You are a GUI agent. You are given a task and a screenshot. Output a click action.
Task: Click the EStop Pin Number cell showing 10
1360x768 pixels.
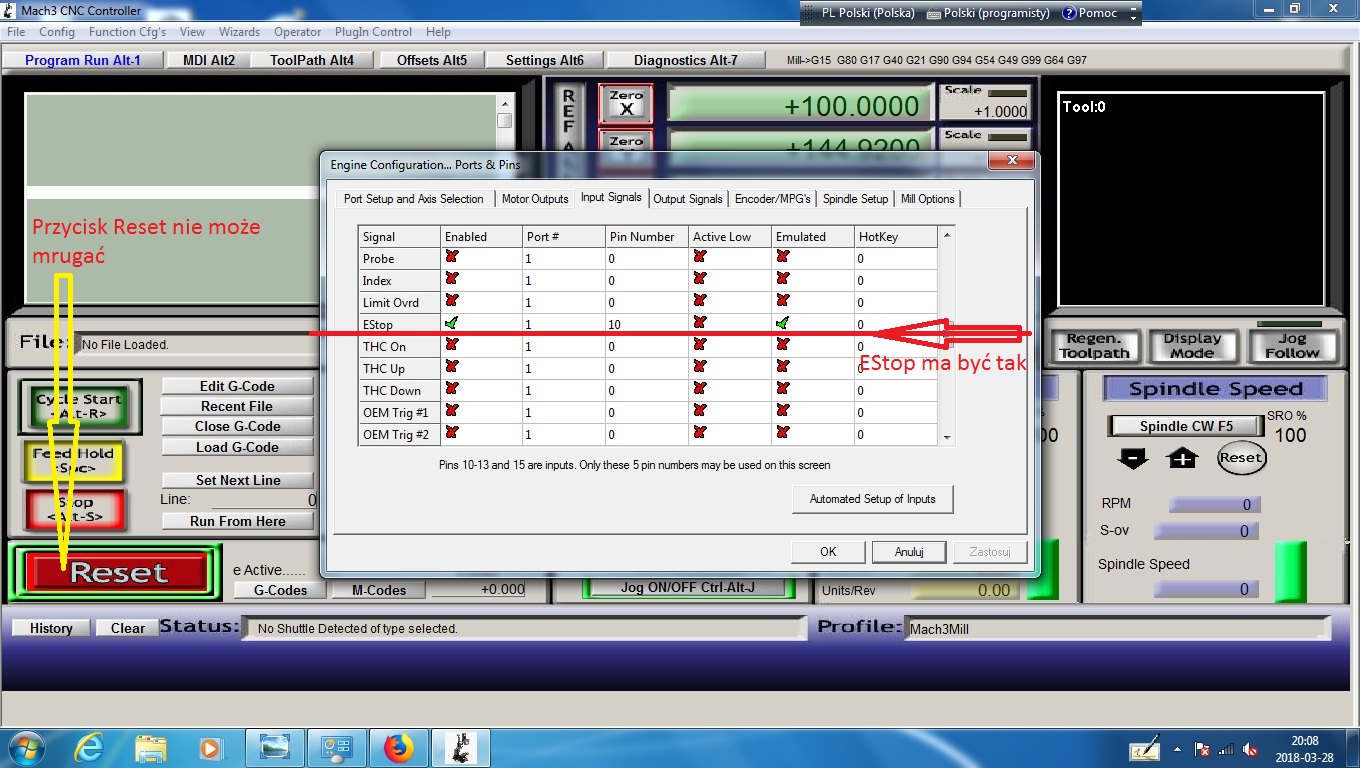point(647,324)
